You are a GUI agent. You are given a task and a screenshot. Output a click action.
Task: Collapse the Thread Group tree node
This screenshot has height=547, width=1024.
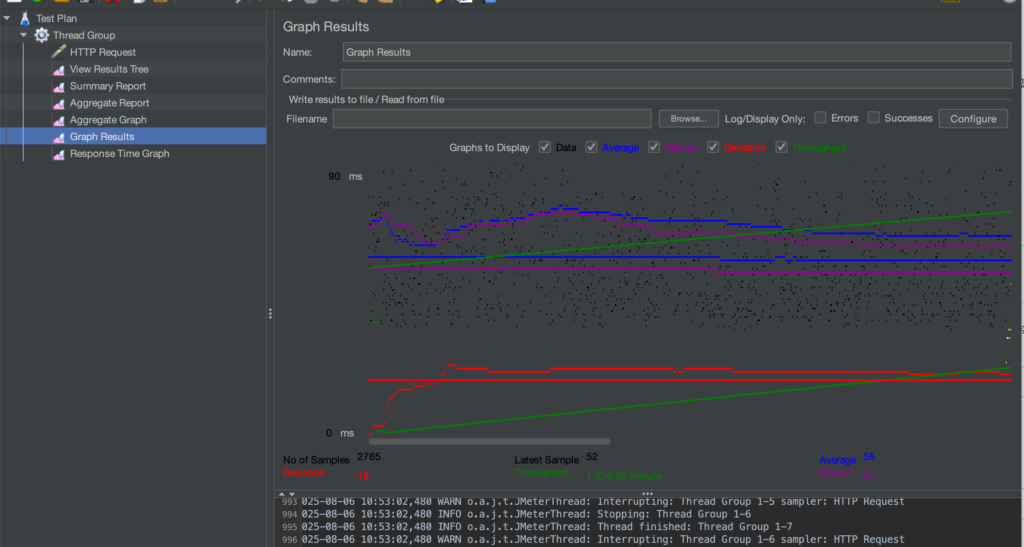[x=24, y=35]
